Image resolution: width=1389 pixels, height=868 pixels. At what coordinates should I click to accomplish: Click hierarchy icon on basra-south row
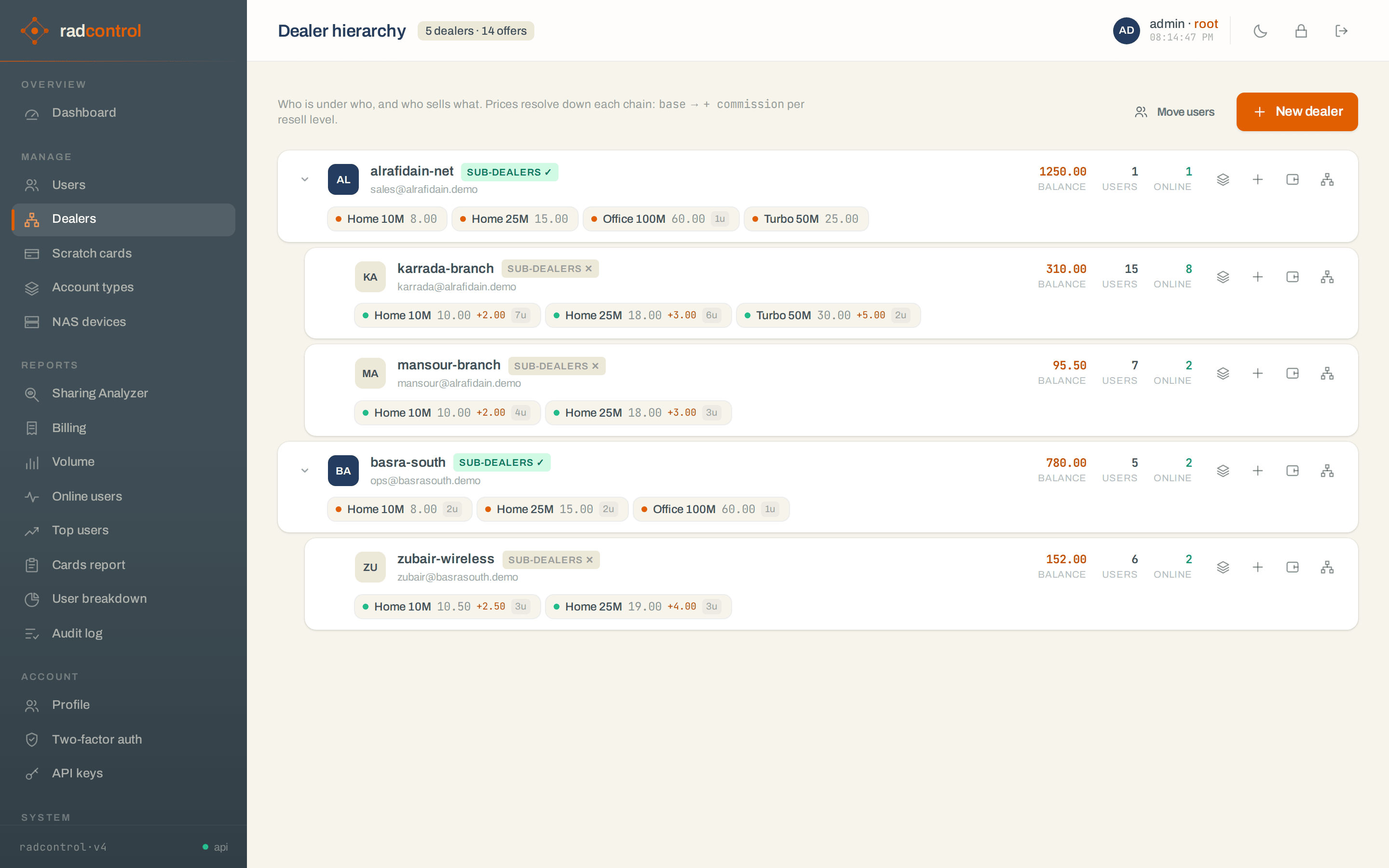coord(1327,471)
